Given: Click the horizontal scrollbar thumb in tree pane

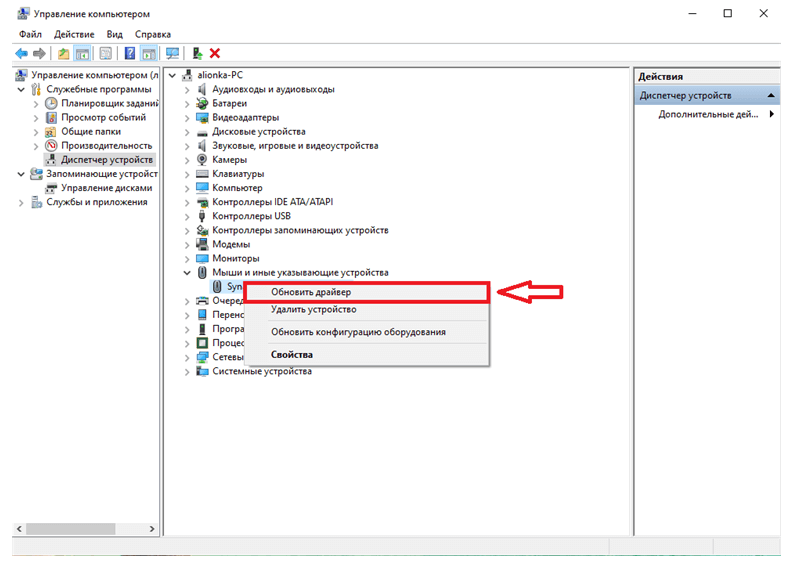Looking at the screenshot, I should [71, 528].
